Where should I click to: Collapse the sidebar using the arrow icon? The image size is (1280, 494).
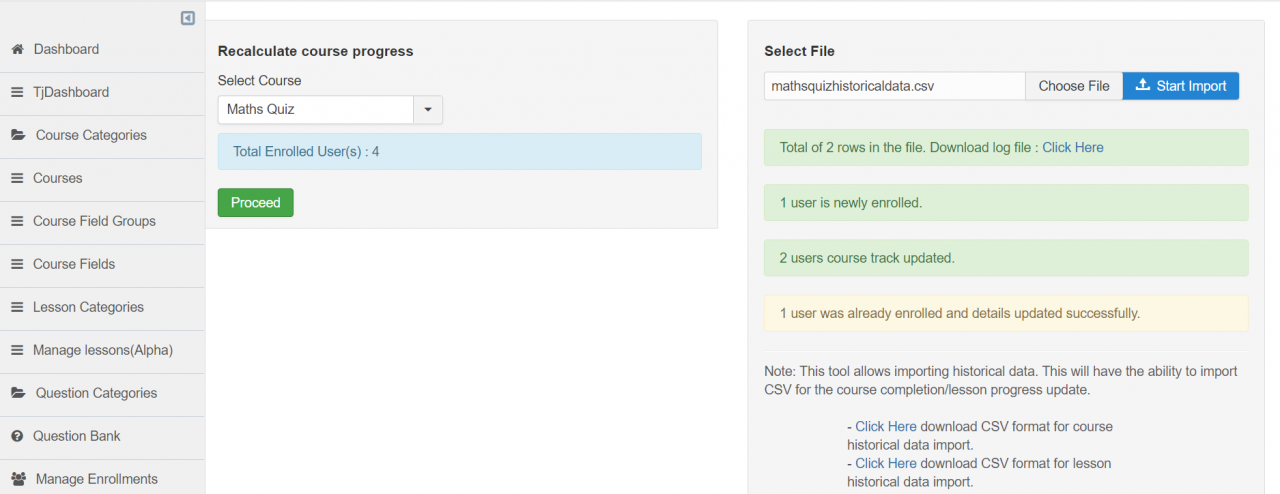click(x=187, y=18)
